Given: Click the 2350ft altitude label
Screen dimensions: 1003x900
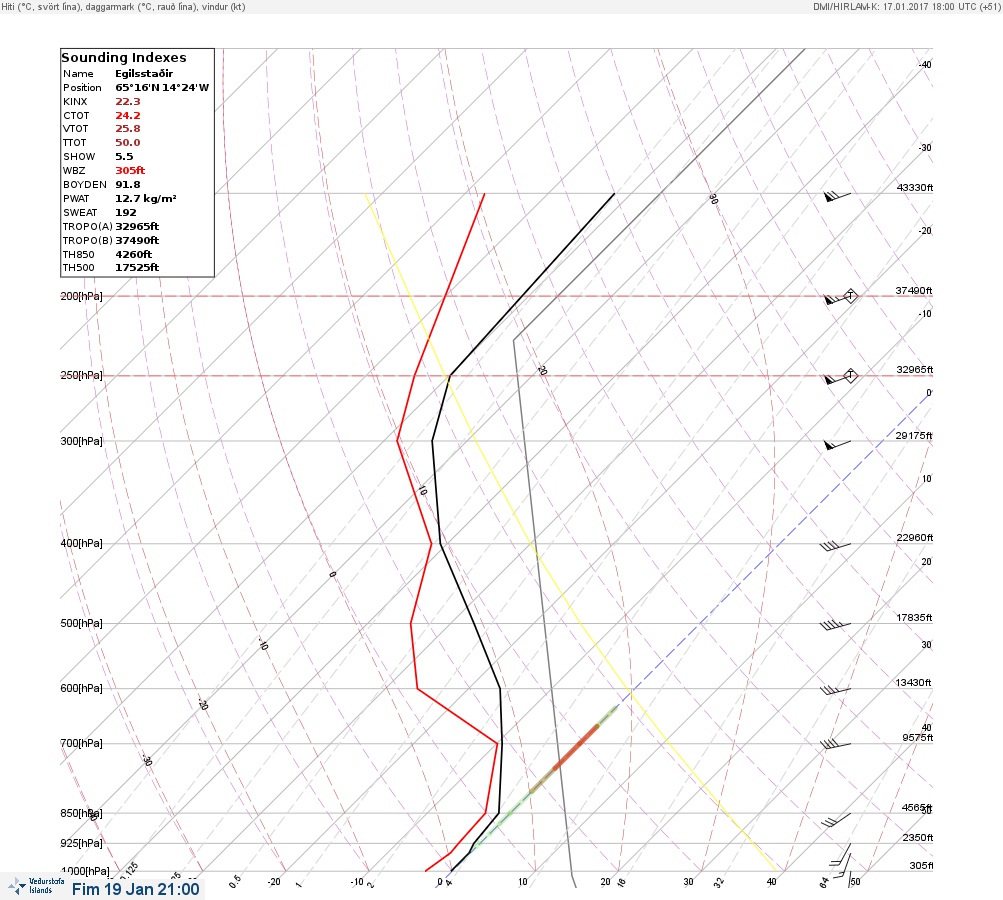Looking at the screenshot, I should (918, 837).
